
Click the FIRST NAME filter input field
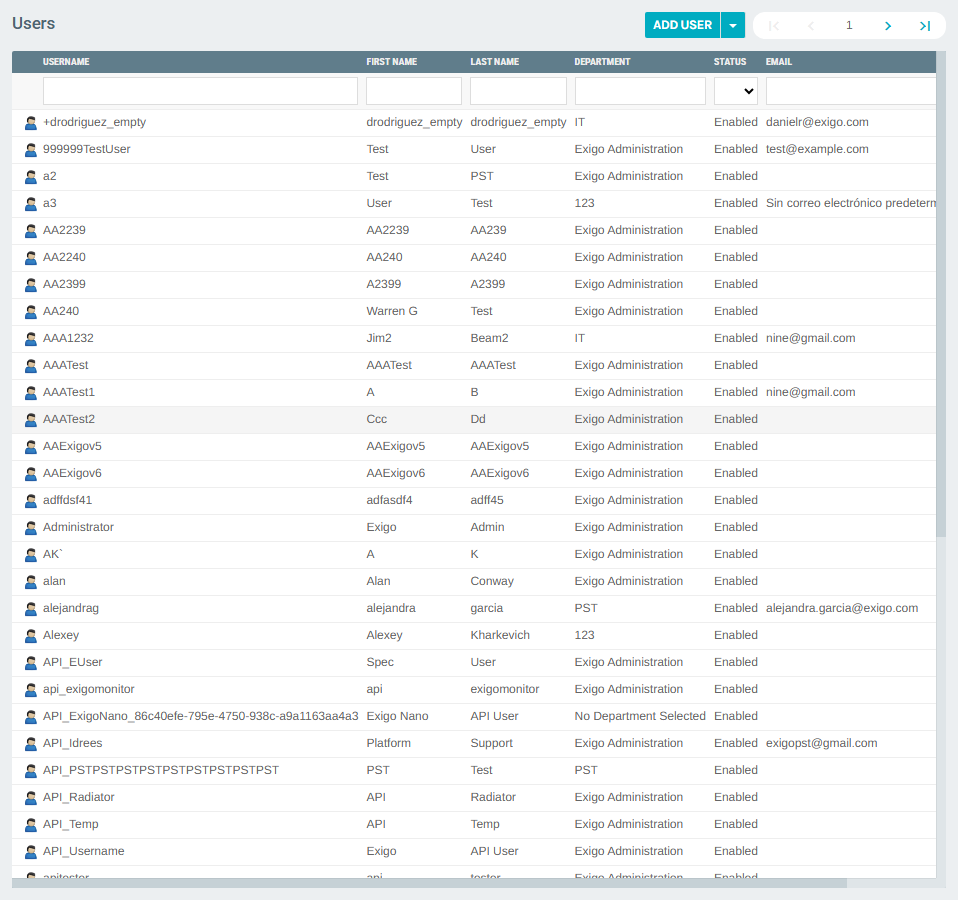coord(413,91)
